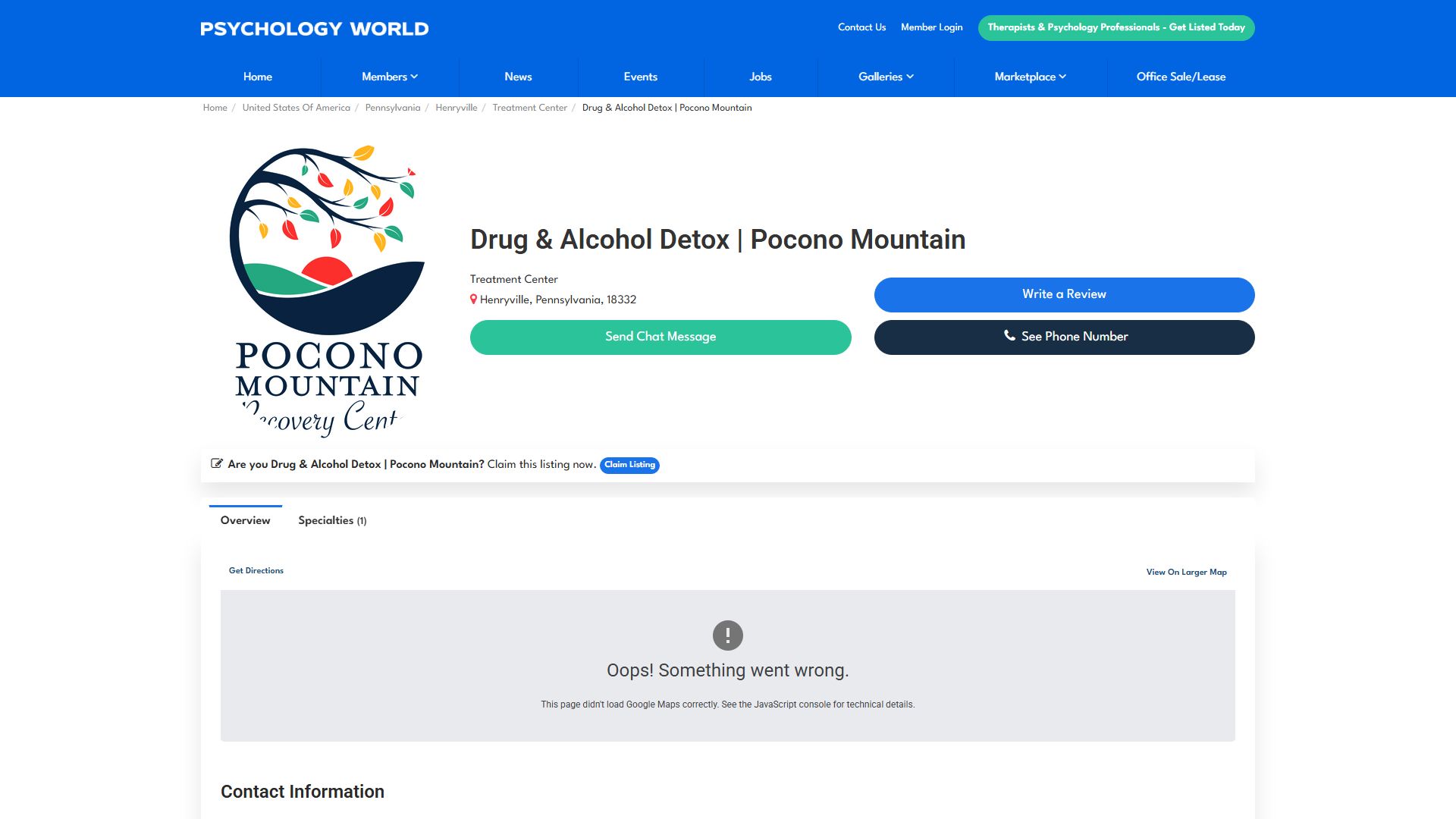Click the Treatment Center breadcrumb link
The height and width of the screenshot is (819, 1456).
(x=529, y=108)
